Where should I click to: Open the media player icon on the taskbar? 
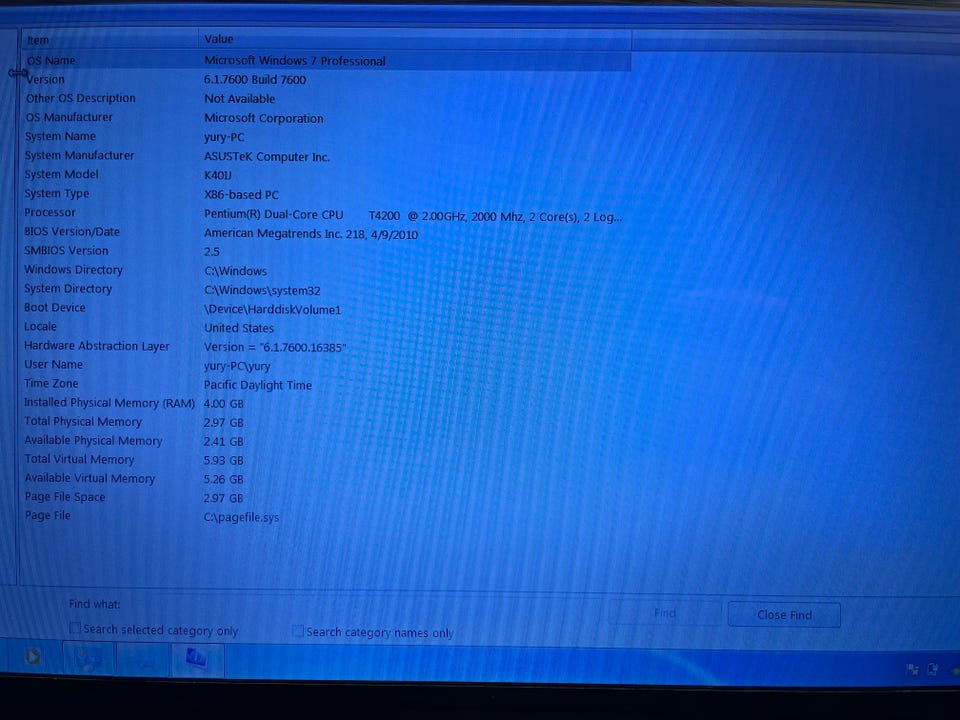point(32,657)
